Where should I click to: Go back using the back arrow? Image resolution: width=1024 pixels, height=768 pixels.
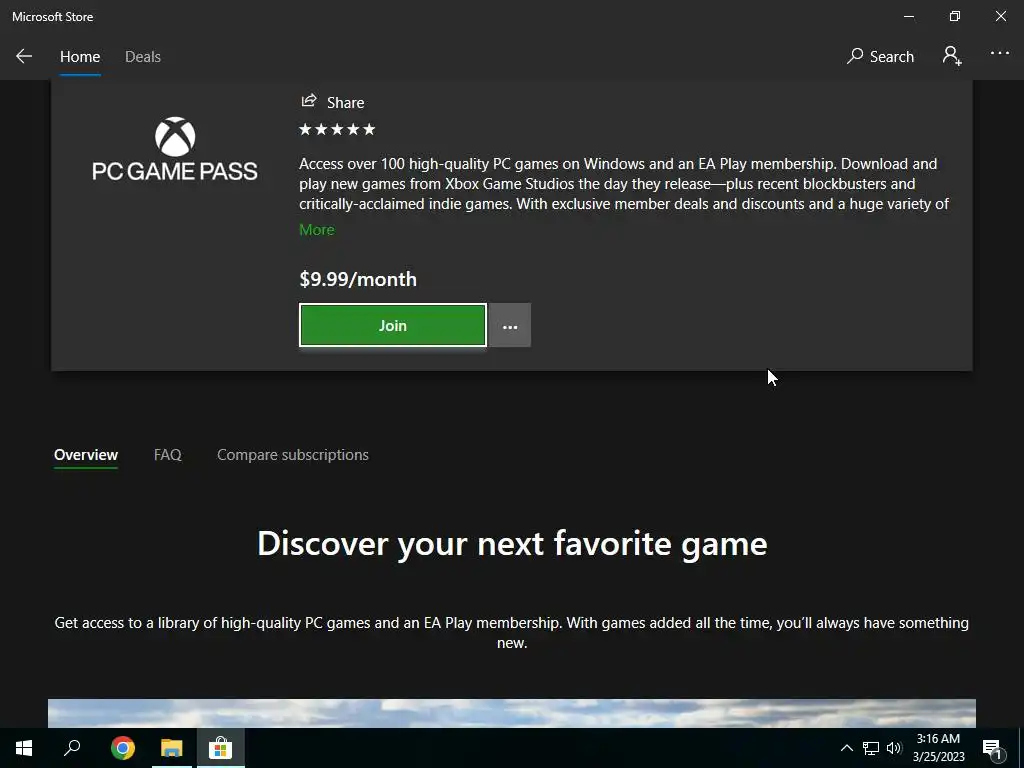24,56
